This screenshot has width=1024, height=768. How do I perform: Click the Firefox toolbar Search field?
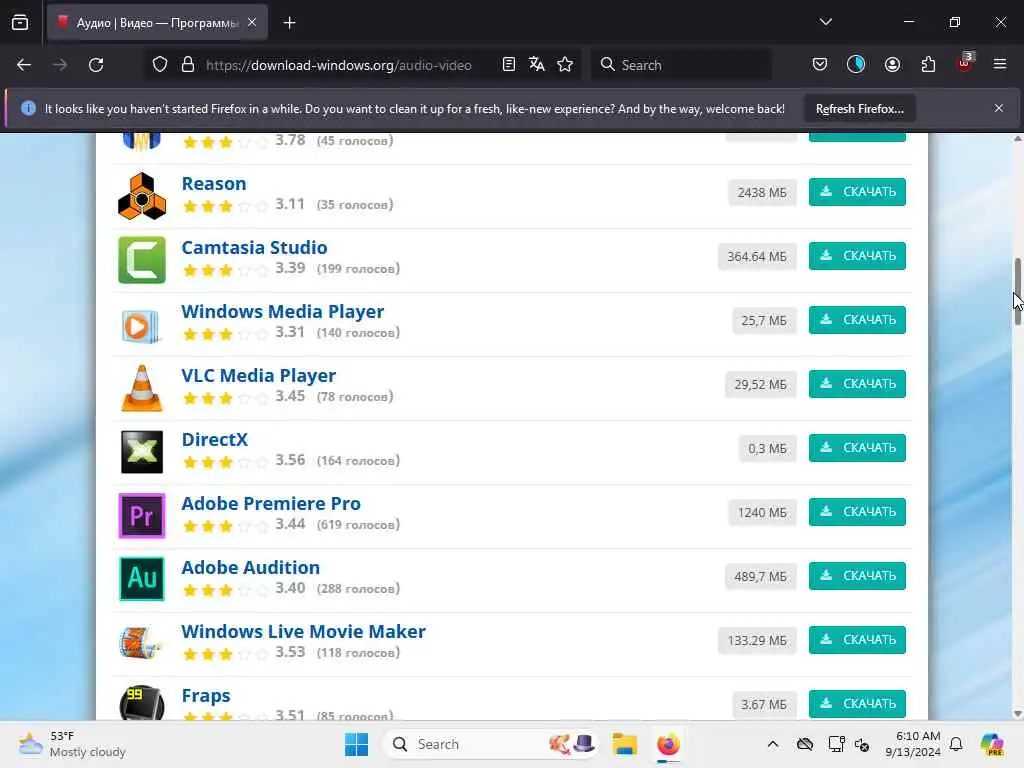(682, 65)
